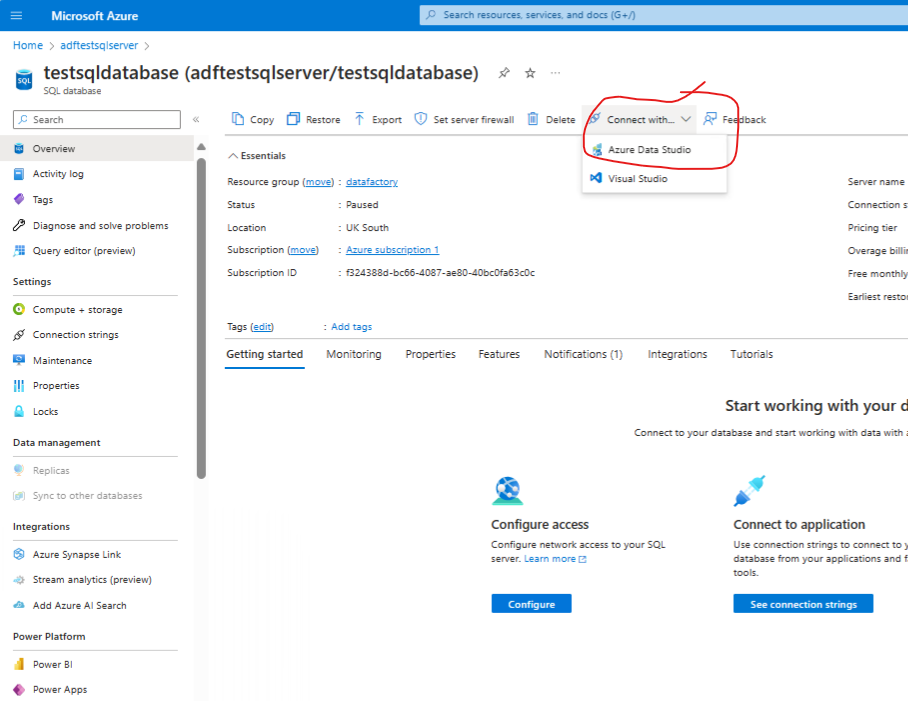908x701 pixels.
Task: Click the Export arrow icon
Action: tap(360, 119)
